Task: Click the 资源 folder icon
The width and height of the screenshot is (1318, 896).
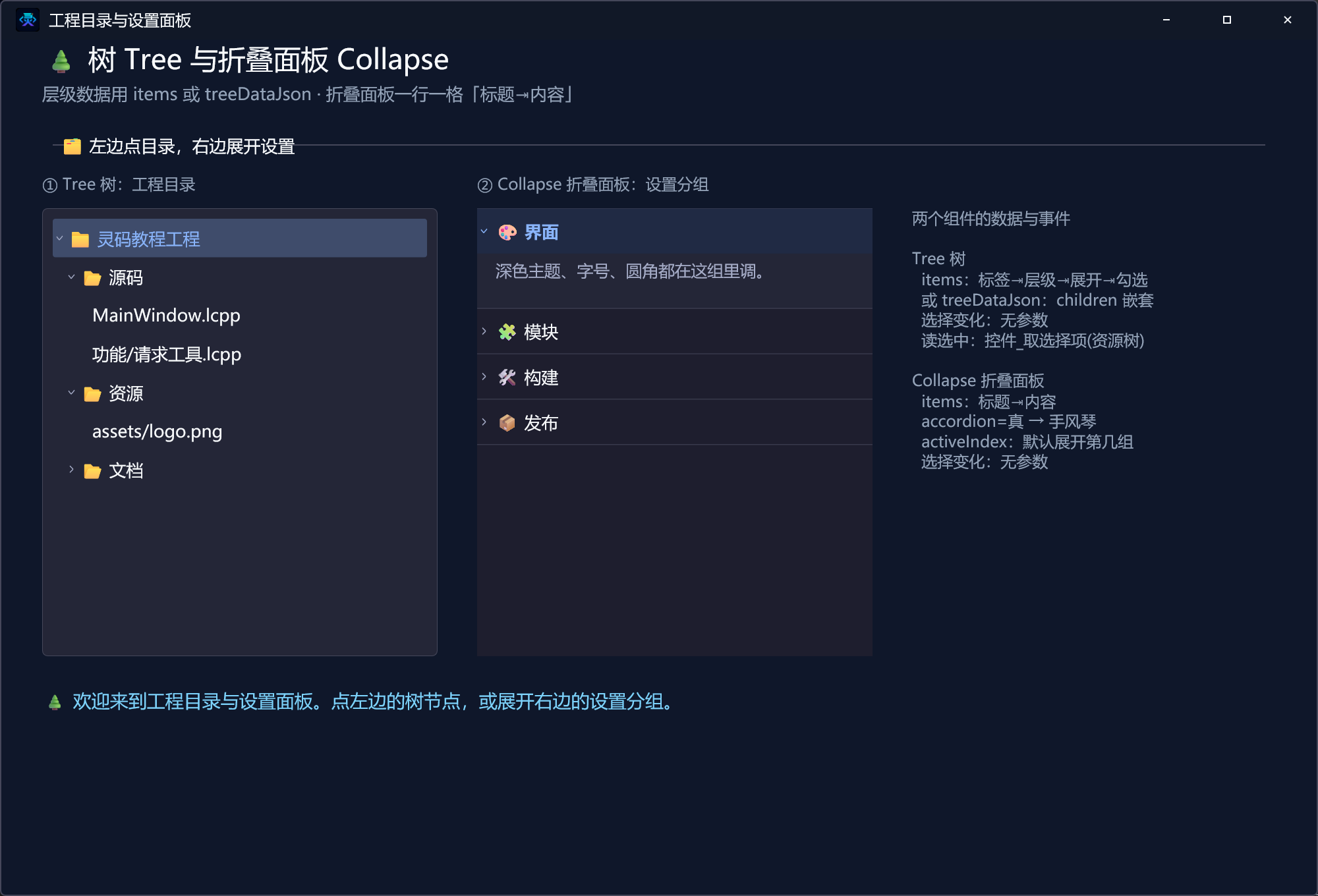Action: tap(93, 394)
